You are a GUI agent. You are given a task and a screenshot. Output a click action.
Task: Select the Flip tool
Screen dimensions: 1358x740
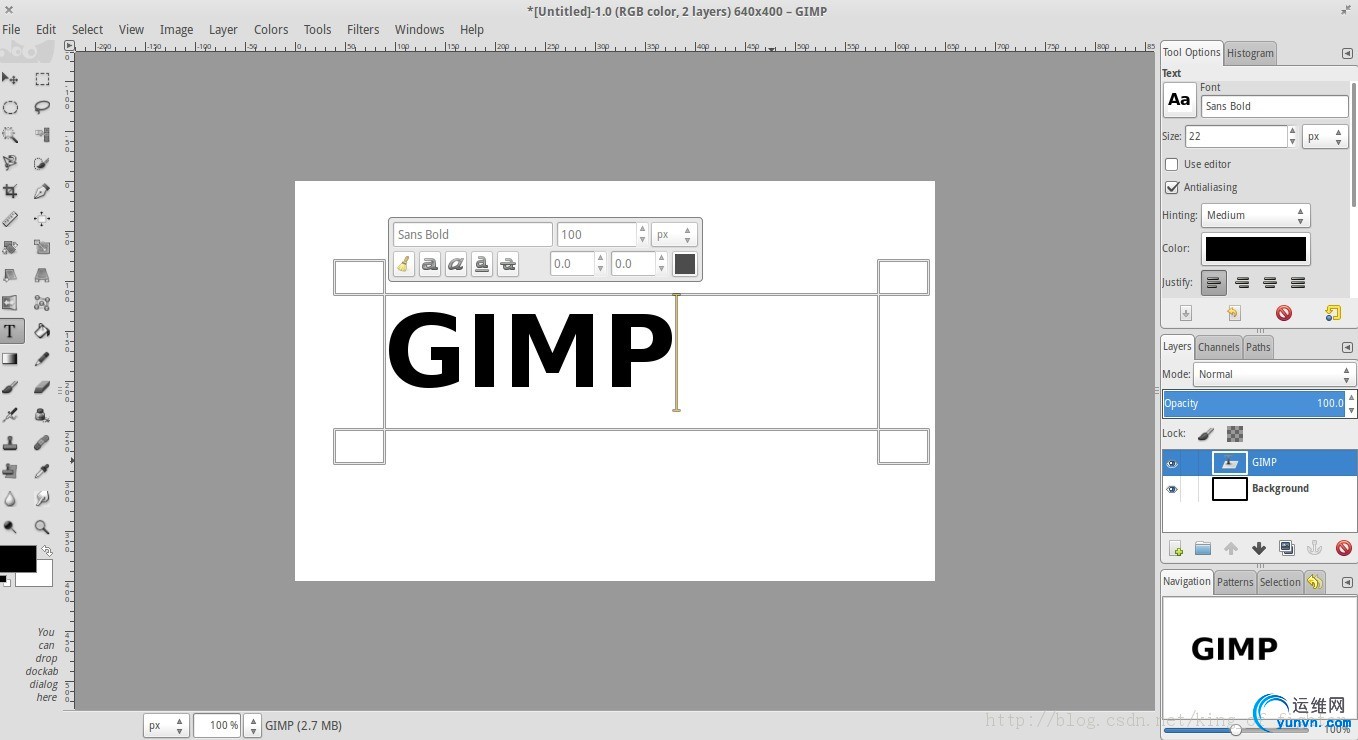coord(10,303)
